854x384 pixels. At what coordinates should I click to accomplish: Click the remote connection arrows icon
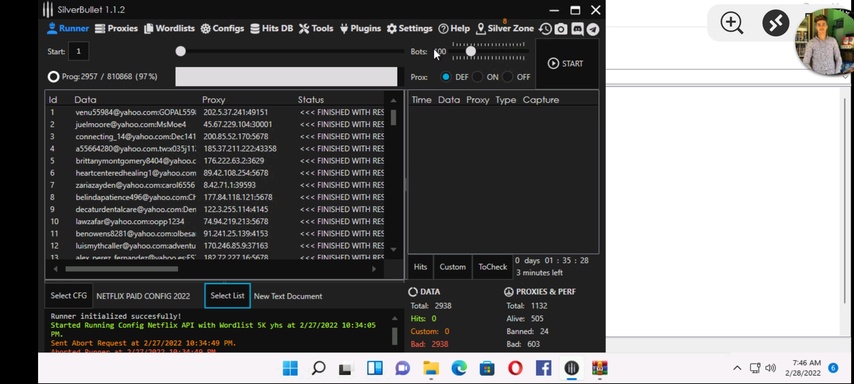(x=776, y=23)
